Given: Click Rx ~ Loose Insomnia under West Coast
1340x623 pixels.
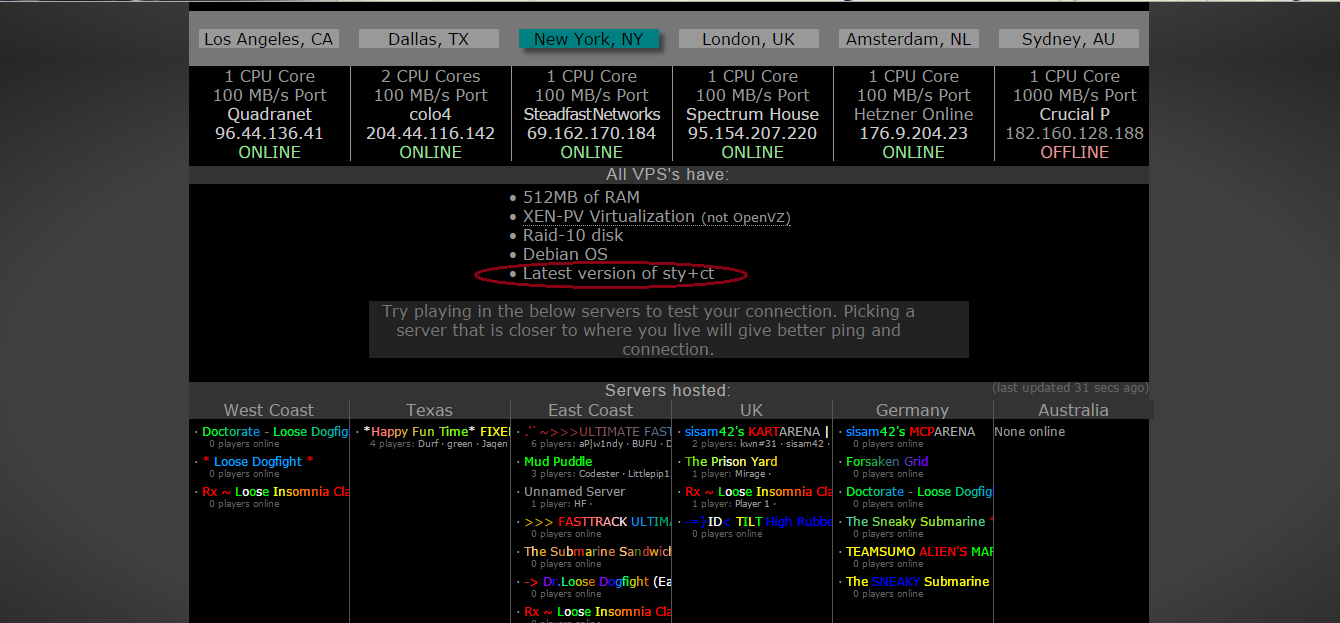Looking at the screenshot, I should 275,492.
